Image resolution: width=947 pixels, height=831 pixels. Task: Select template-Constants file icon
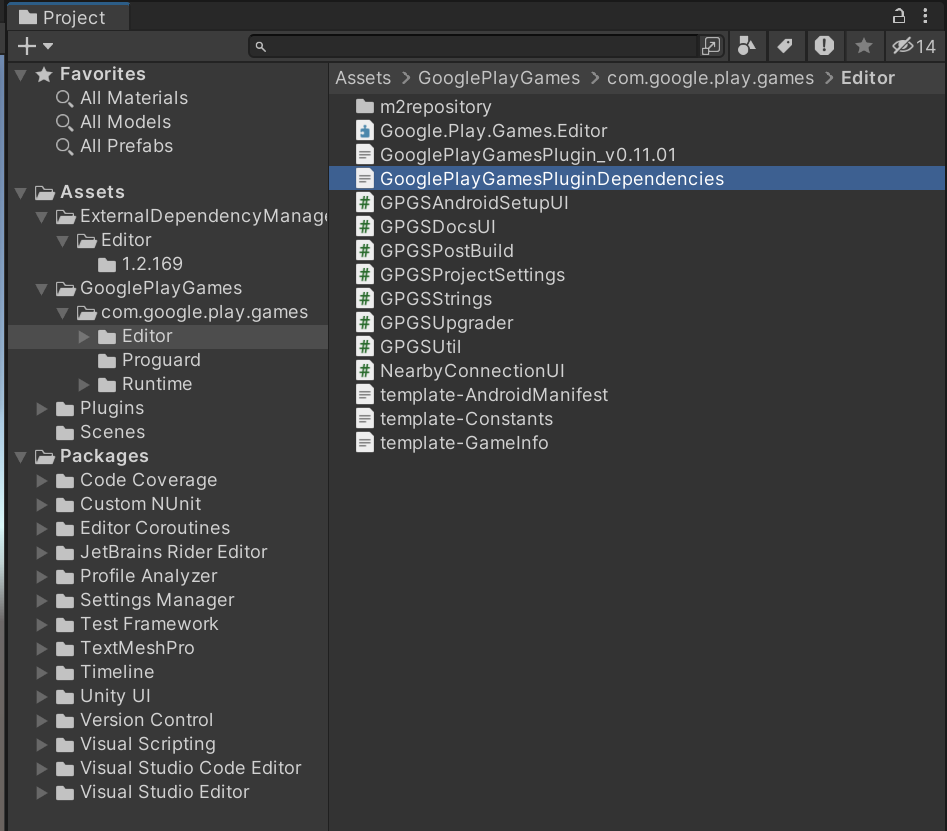(365, 419)
